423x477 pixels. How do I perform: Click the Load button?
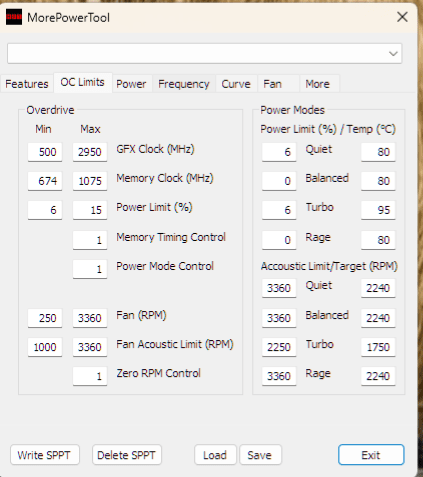pos(215,455)
